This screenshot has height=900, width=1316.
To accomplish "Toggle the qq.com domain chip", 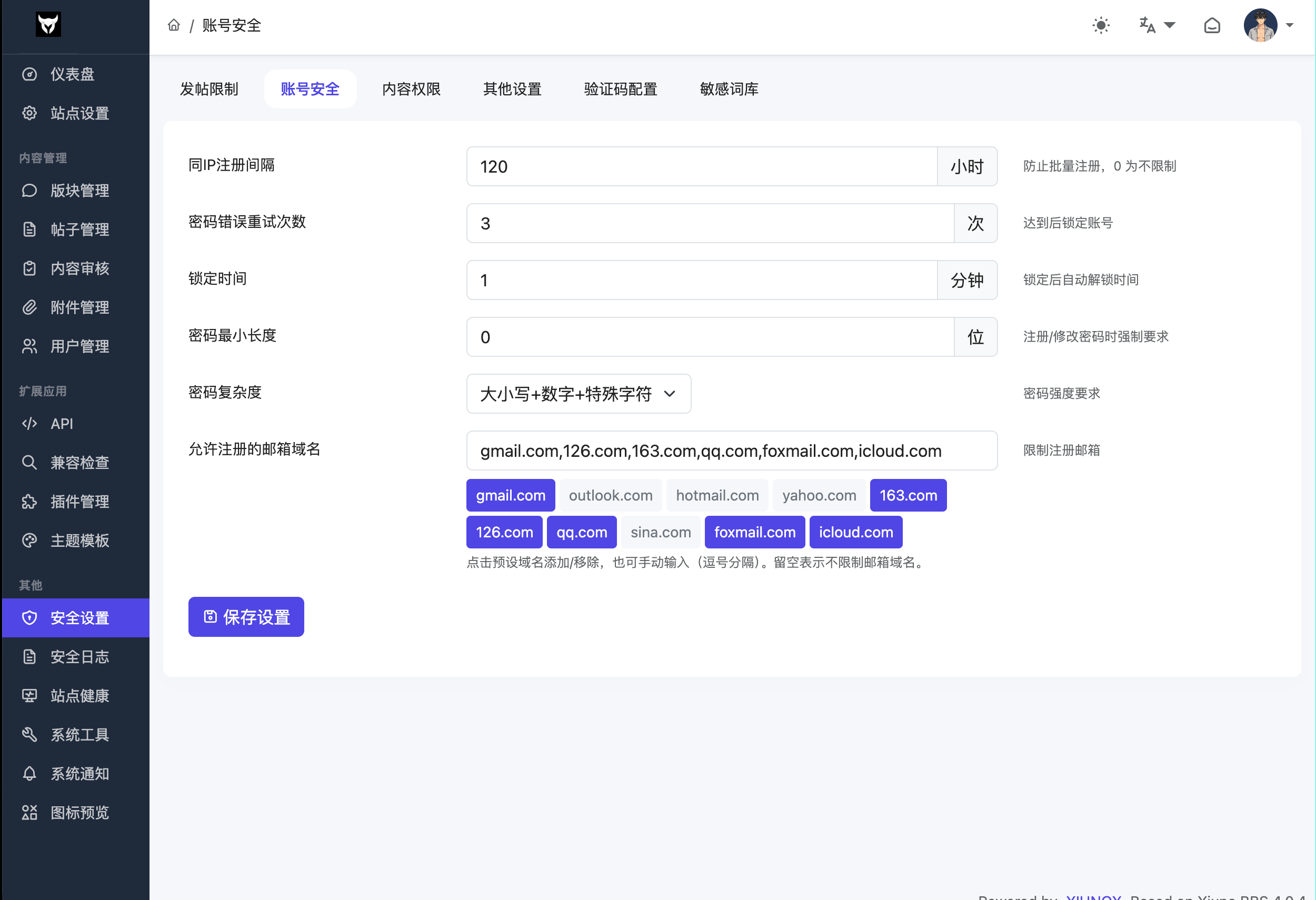I will tap(582, 532).
